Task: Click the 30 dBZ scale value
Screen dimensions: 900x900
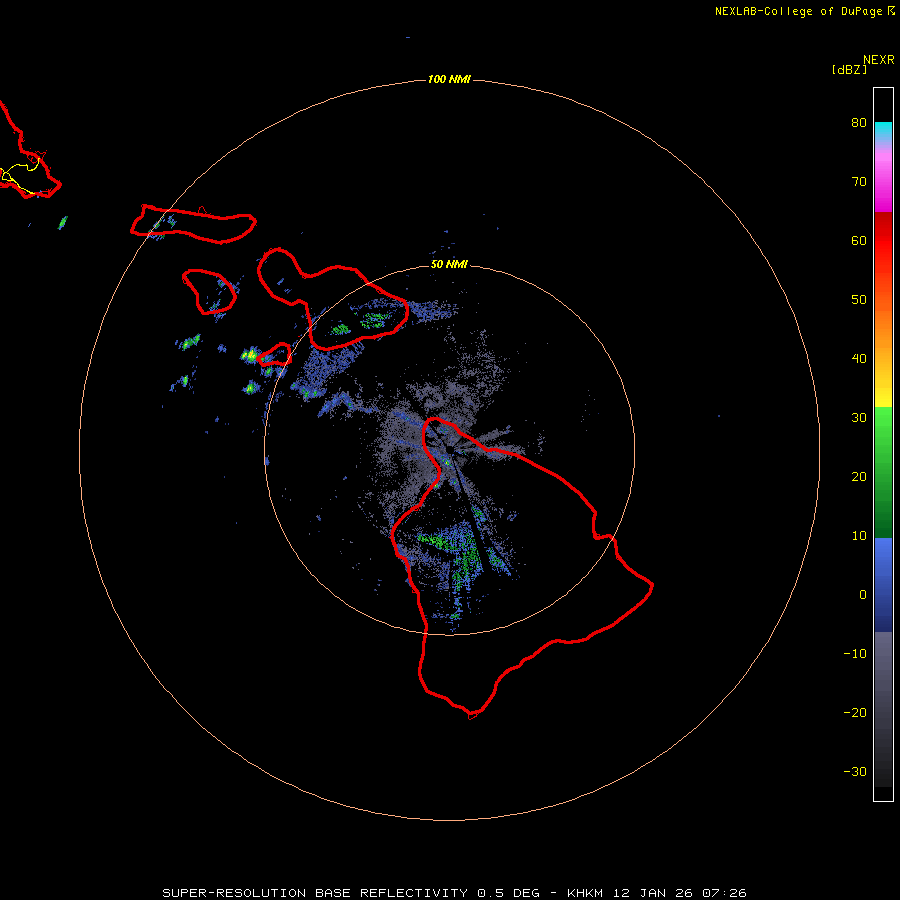Action: click(859, 418)
